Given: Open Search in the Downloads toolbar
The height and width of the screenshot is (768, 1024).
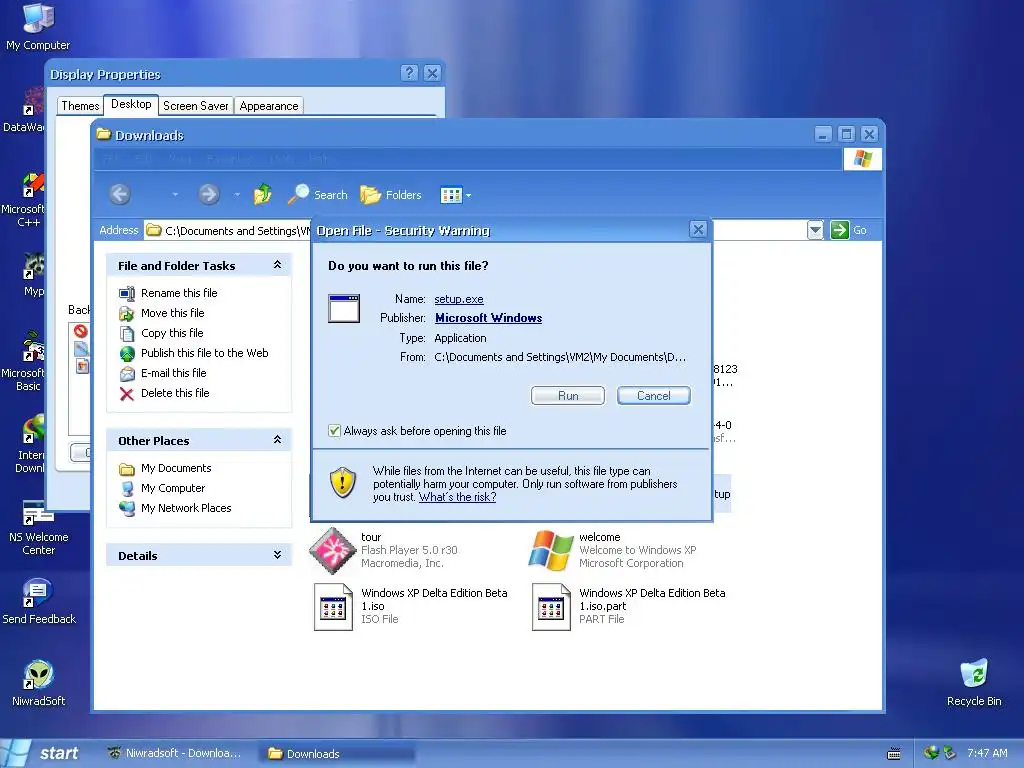Looking at the screenshot, I should point(317,195).
